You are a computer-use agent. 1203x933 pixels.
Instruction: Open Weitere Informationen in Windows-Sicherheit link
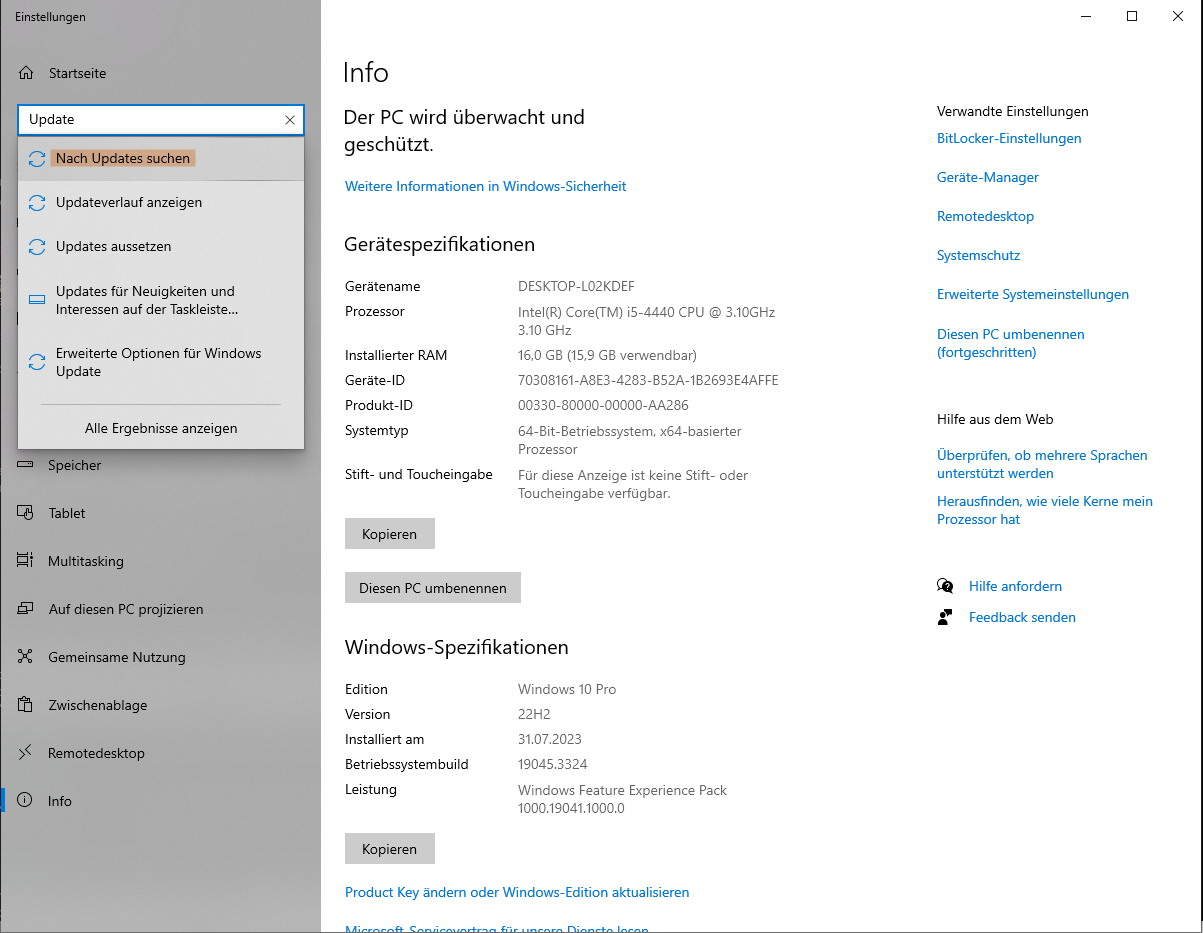pos(485,186)
